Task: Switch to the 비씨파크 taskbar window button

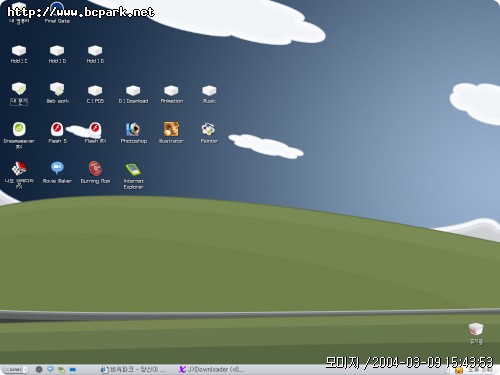Action: click(133, 369)
